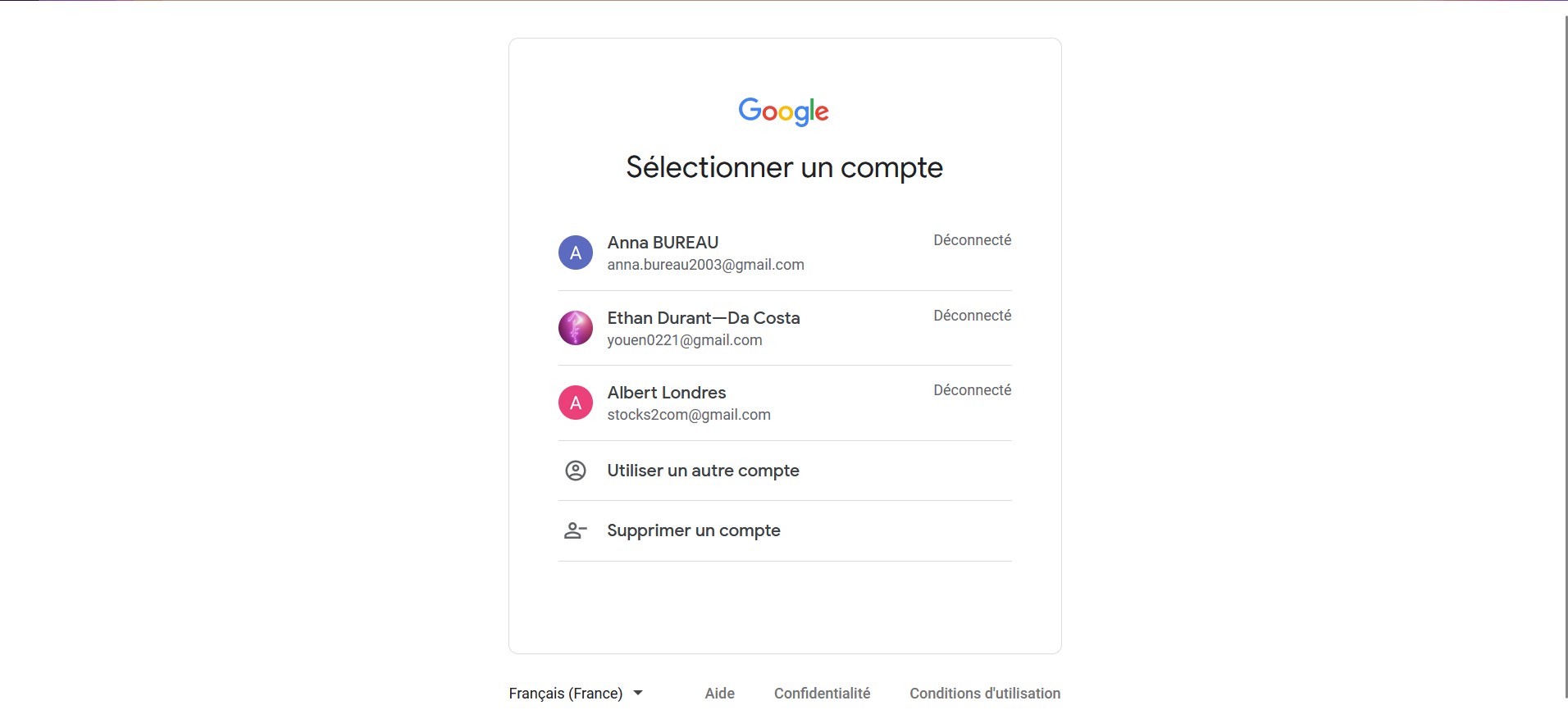This screenshot has height=719, width=1568.
Task: Choose the Albert Londres account
Action: 785,403
